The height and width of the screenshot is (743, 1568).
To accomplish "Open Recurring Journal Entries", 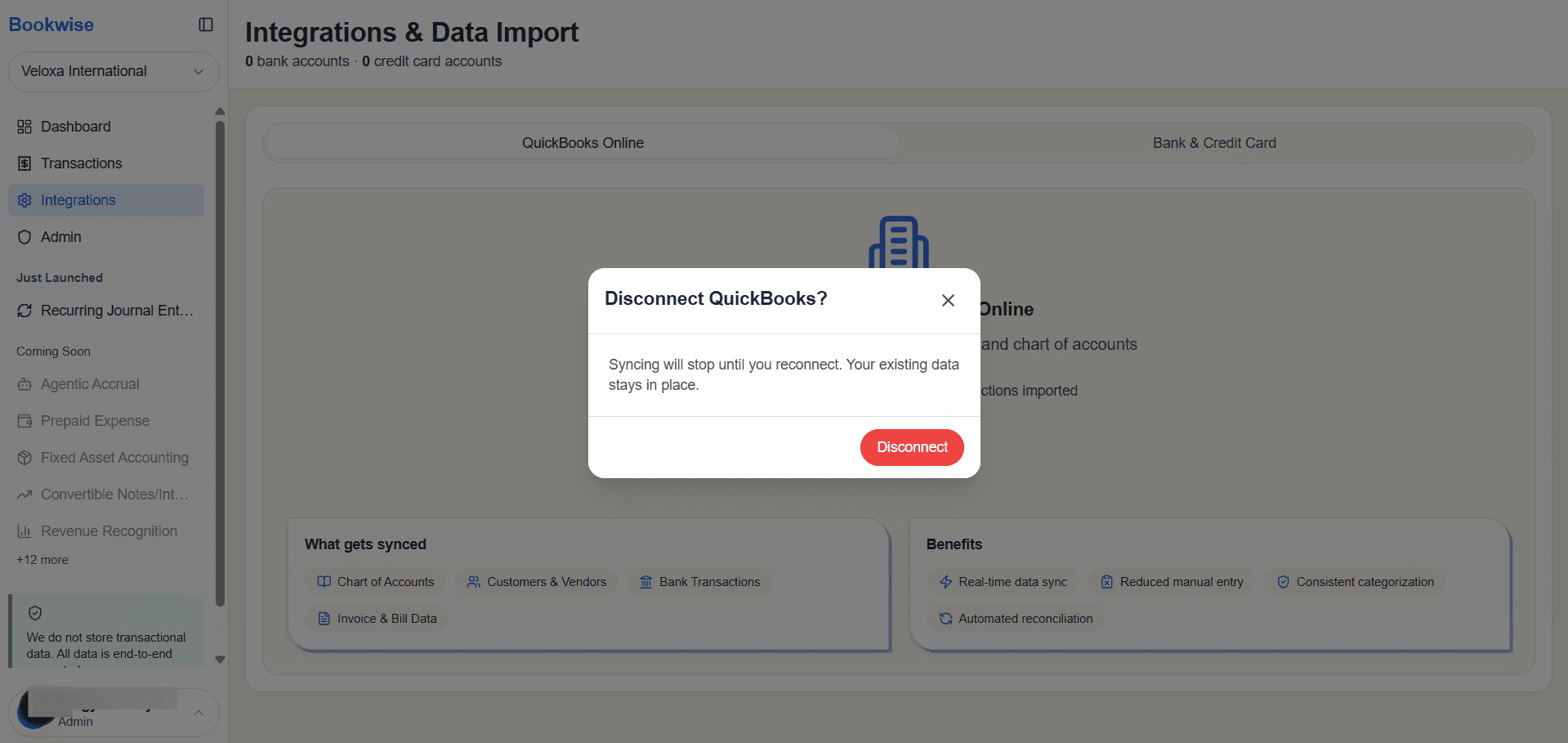I will pos(106,311).
